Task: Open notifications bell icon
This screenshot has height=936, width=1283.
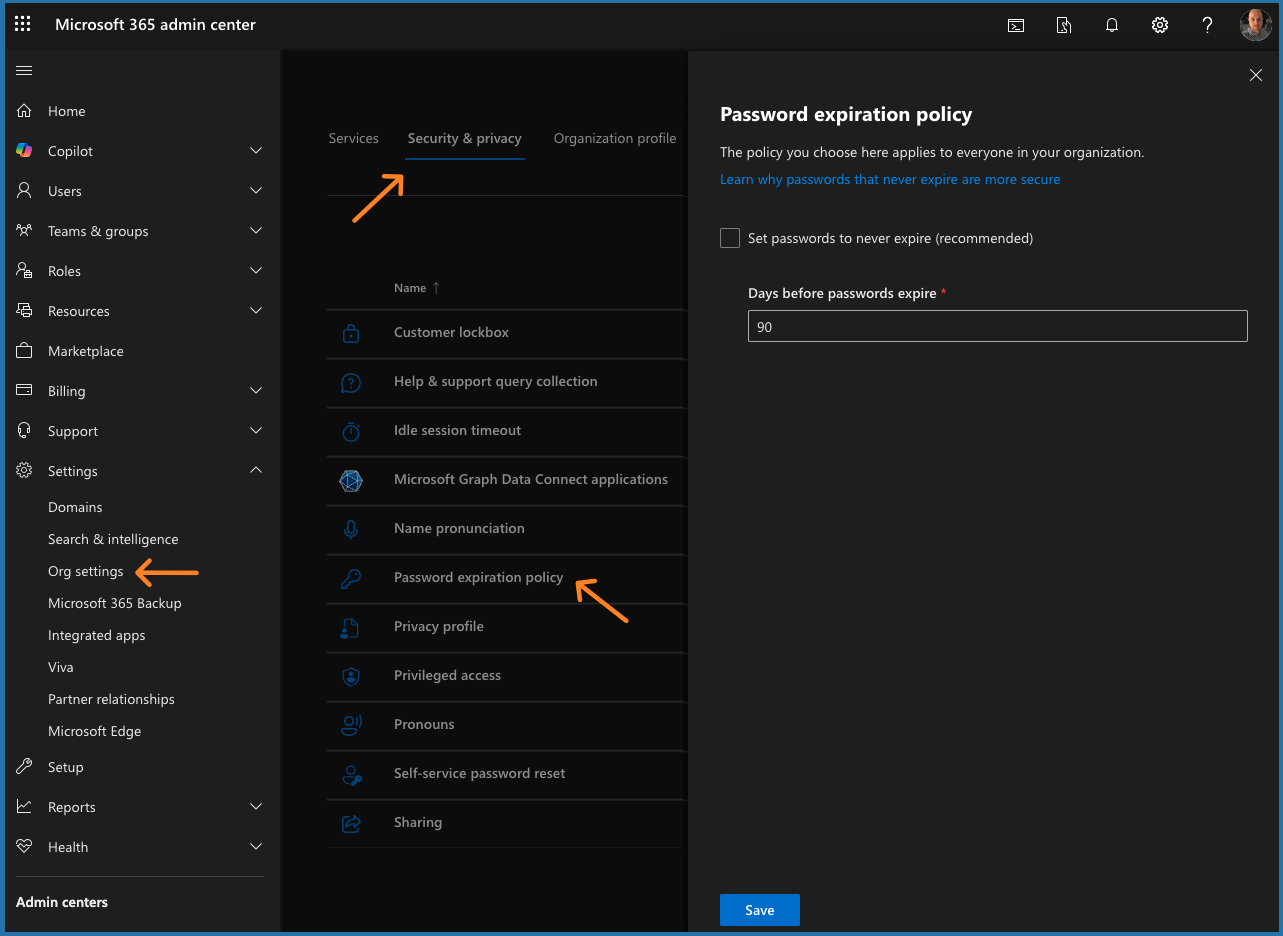Action: click(1112, 25)
